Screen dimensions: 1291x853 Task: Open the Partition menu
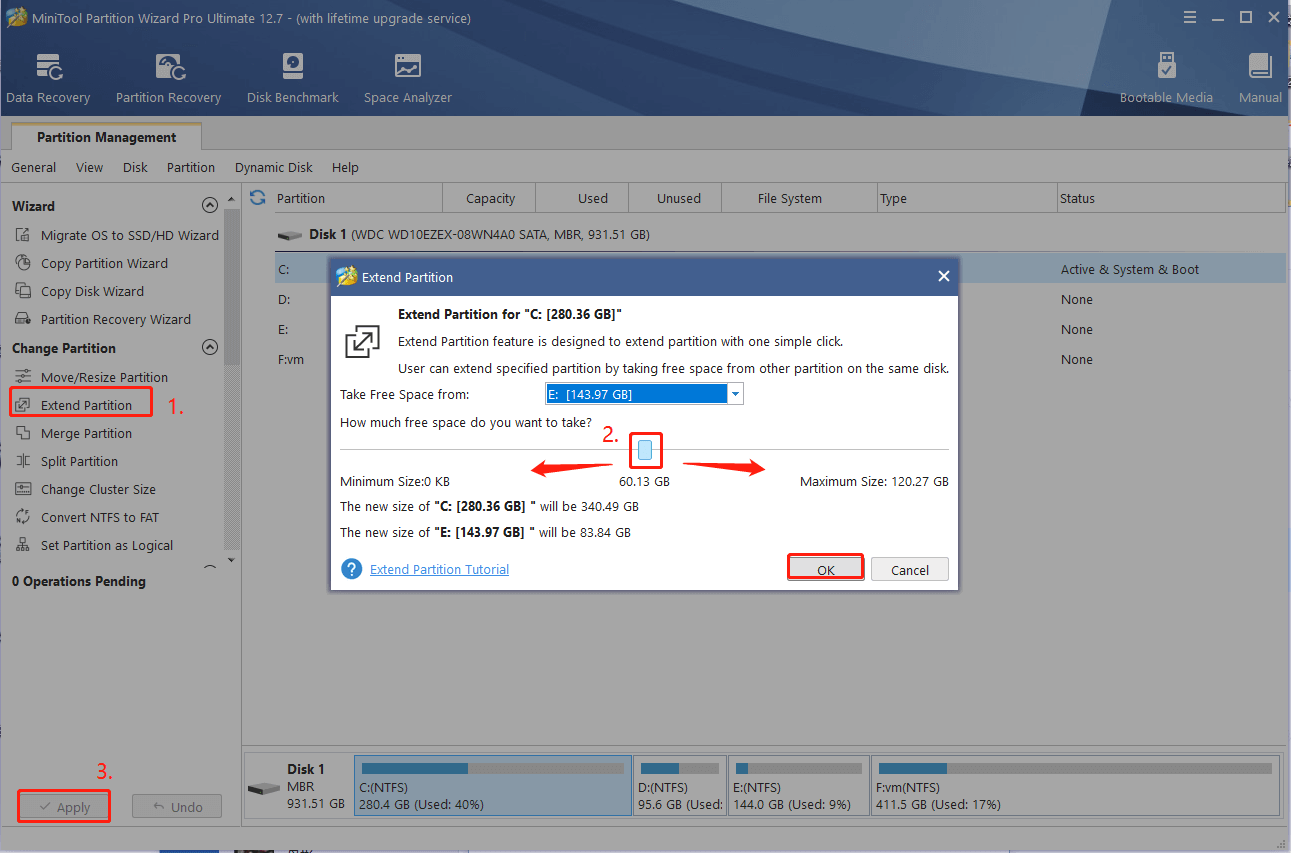tap(191, 167)
